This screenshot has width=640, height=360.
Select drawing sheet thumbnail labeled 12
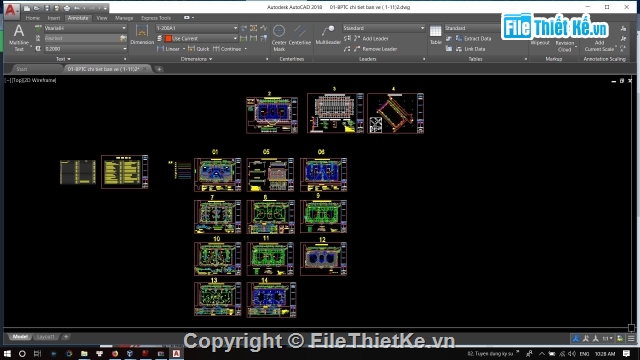coord(323,258)
